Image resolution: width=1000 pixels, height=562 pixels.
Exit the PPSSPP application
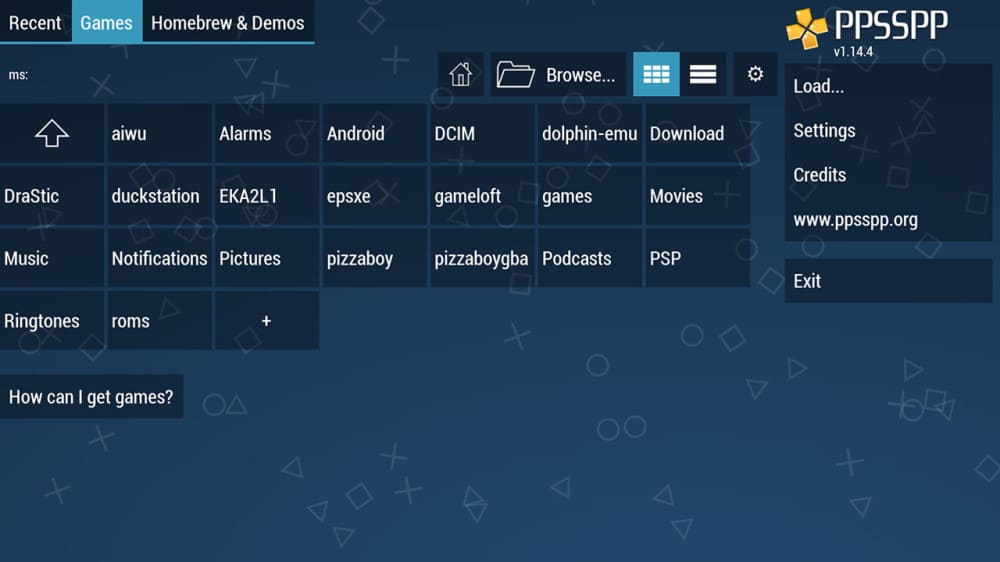[888, 281]
